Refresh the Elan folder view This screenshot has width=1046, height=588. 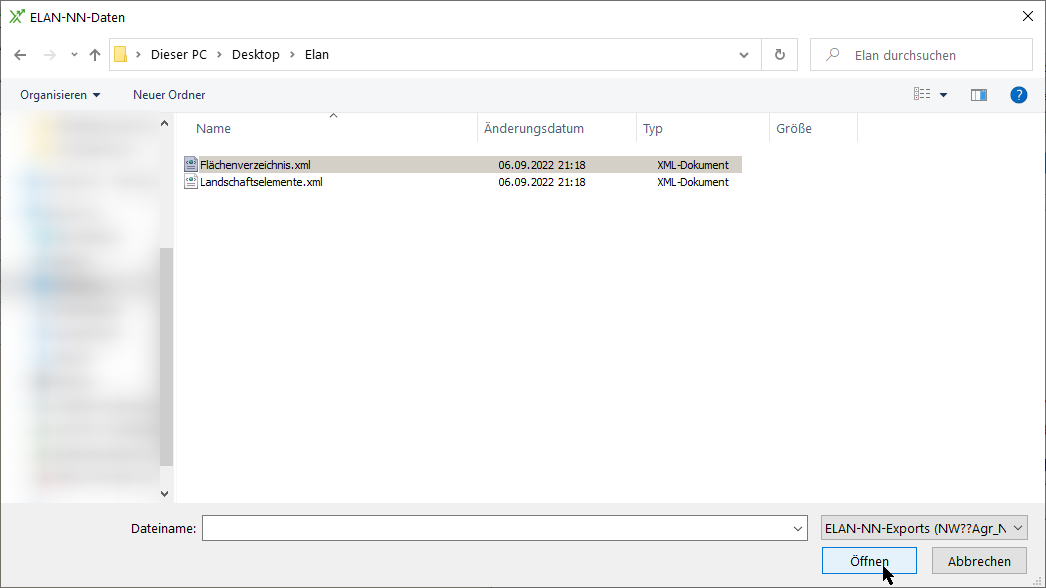tap(779, 55)
